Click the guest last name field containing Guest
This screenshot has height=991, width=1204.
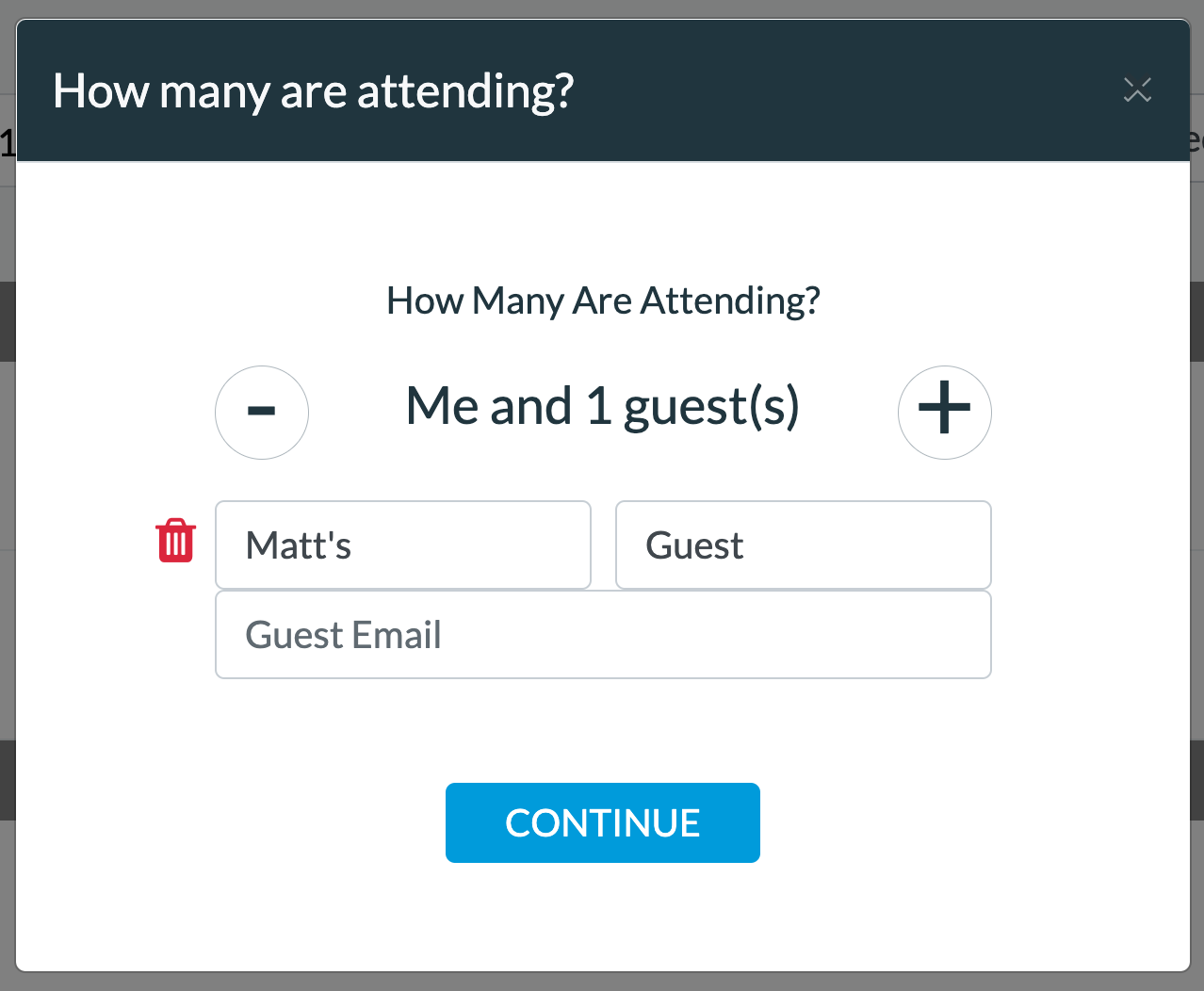click(x=804, y=545)
